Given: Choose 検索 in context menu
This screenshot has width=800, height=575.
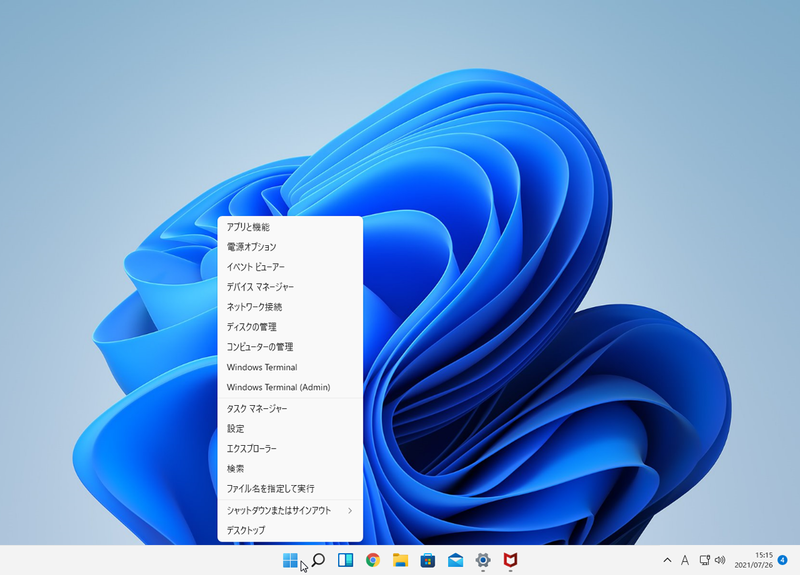Looking at the screenshot, I should coord(290,468).
